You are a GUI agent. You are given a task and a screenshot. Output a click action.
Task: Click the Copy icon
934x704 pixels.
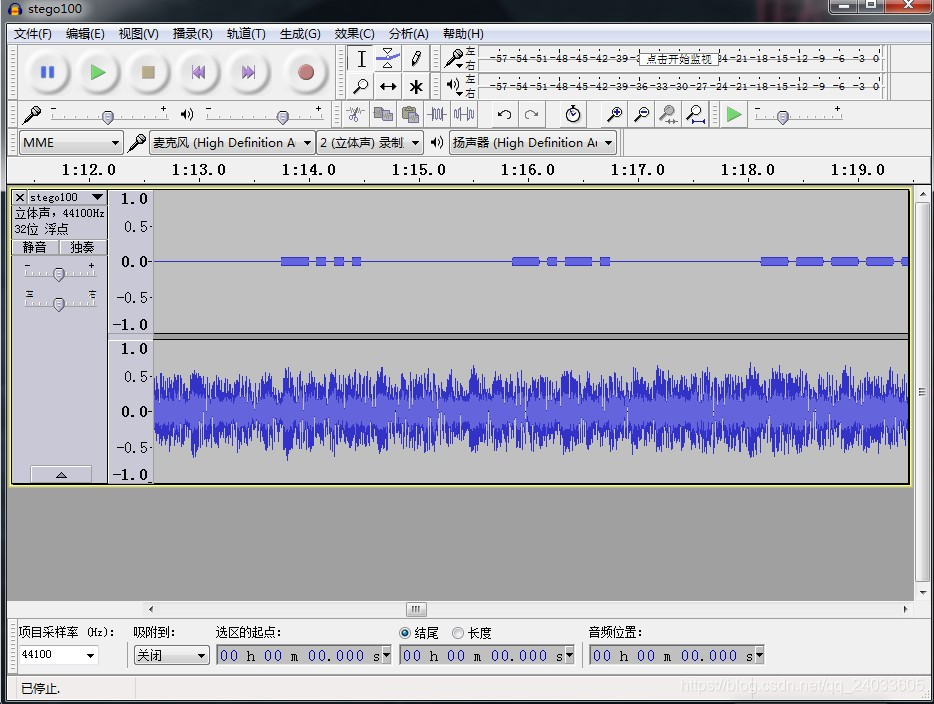tap(383, 114)
